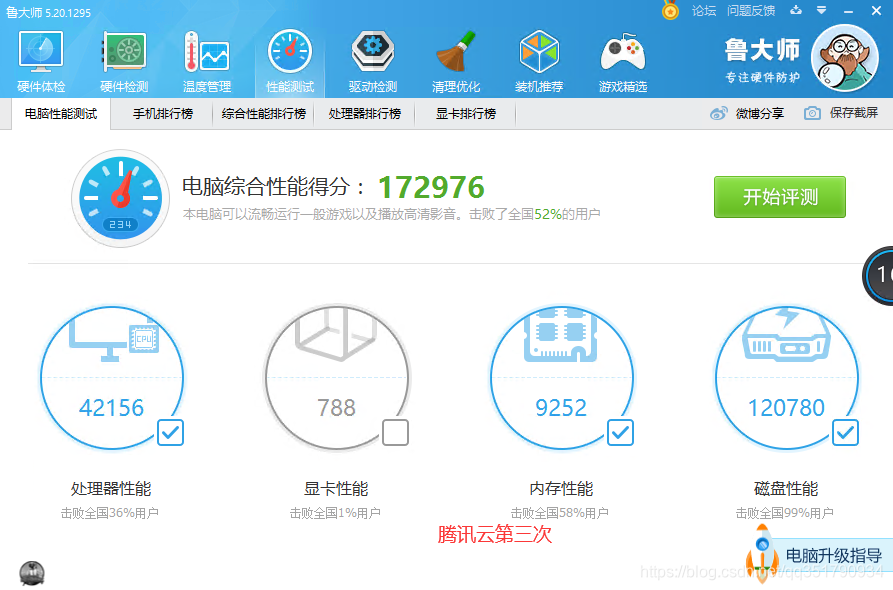The image size is (893, 590).
Task: Switch to 显卡排行榜 tab
Action: click(x=466, y=114)
